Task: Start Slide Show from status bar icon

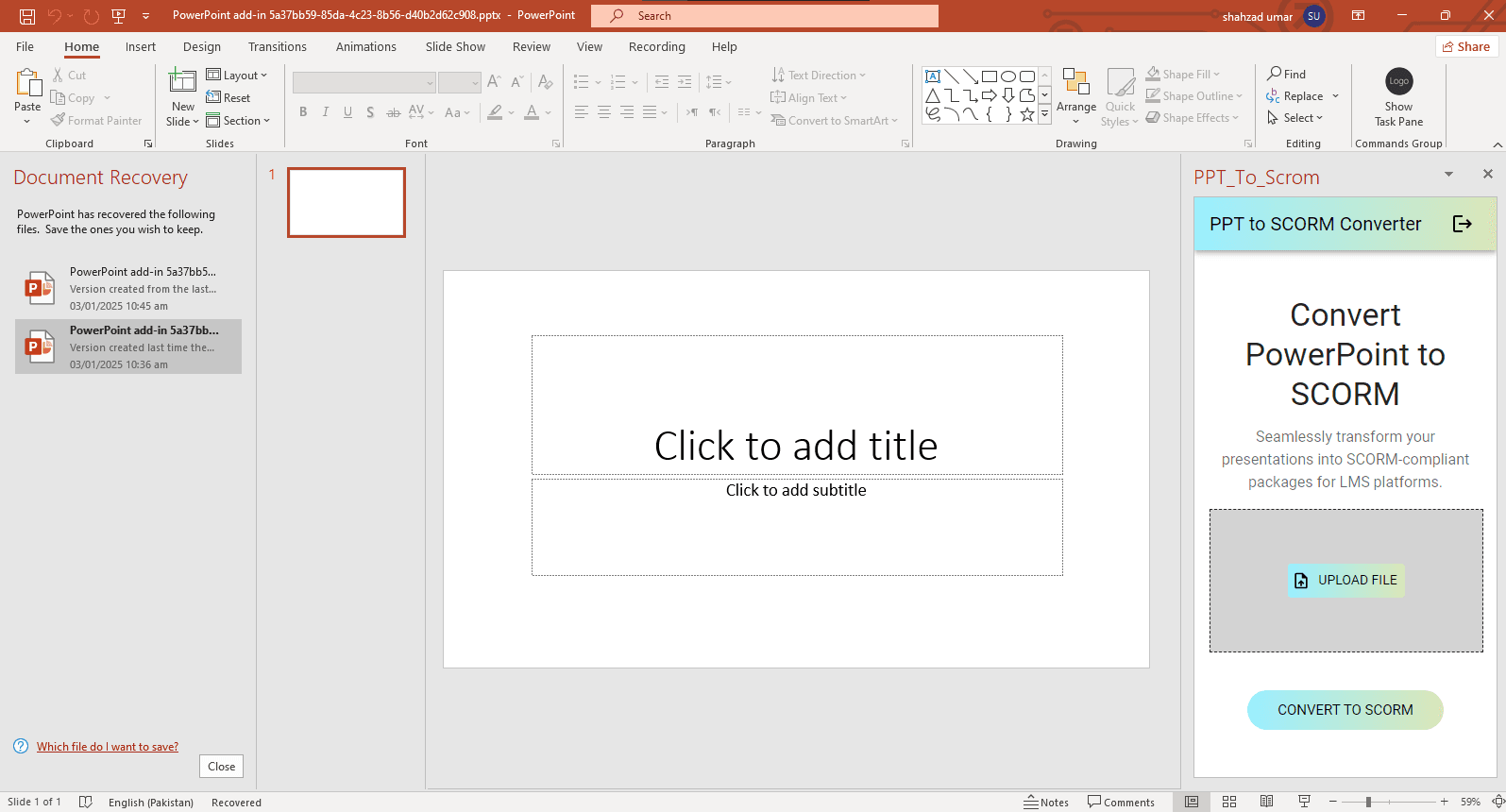Action: point(1304,802)
